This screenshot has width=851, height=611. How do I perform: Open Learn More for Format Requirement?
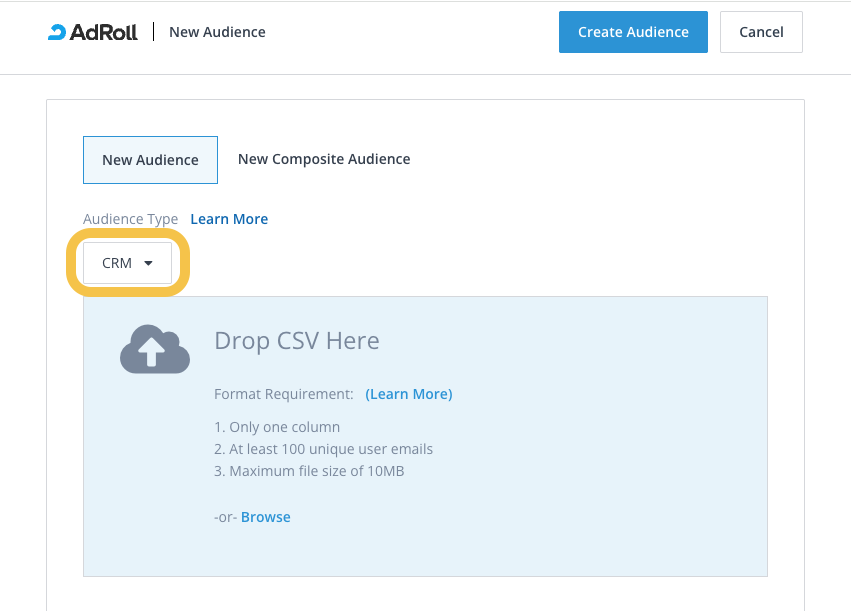click(408, 394)
